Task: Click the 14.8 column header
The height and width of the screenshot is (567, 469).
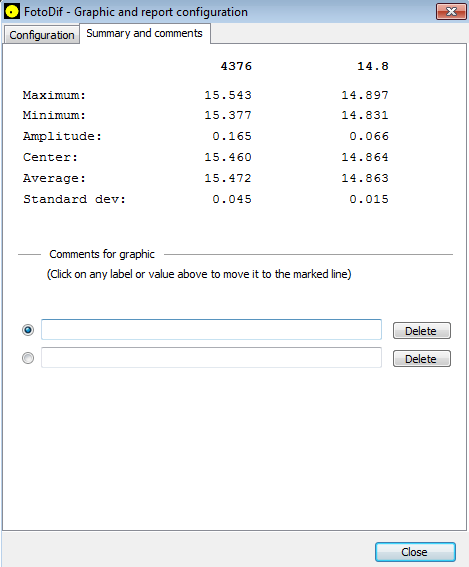Action: tap(373, 66)
